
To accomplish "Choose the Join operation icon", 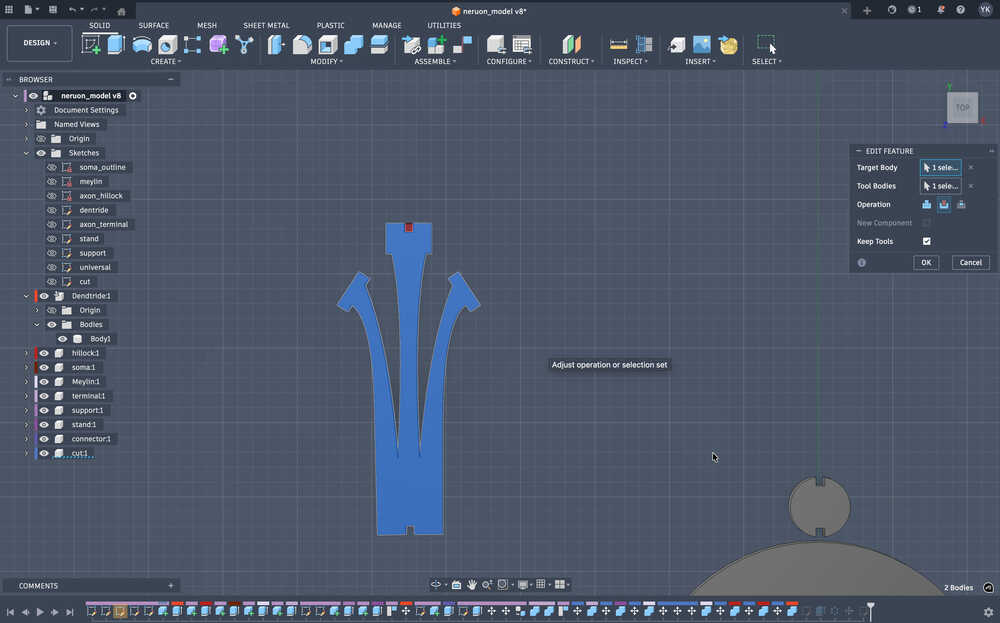I will point(927,205).
